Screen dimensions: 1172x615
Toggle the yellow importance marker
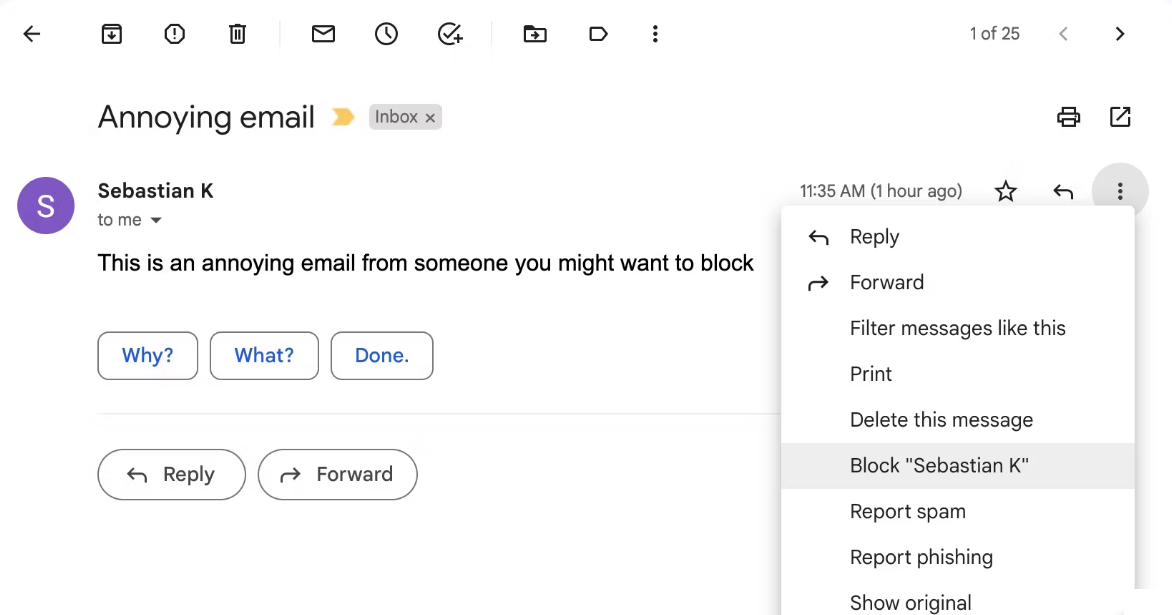coord(343,117)
